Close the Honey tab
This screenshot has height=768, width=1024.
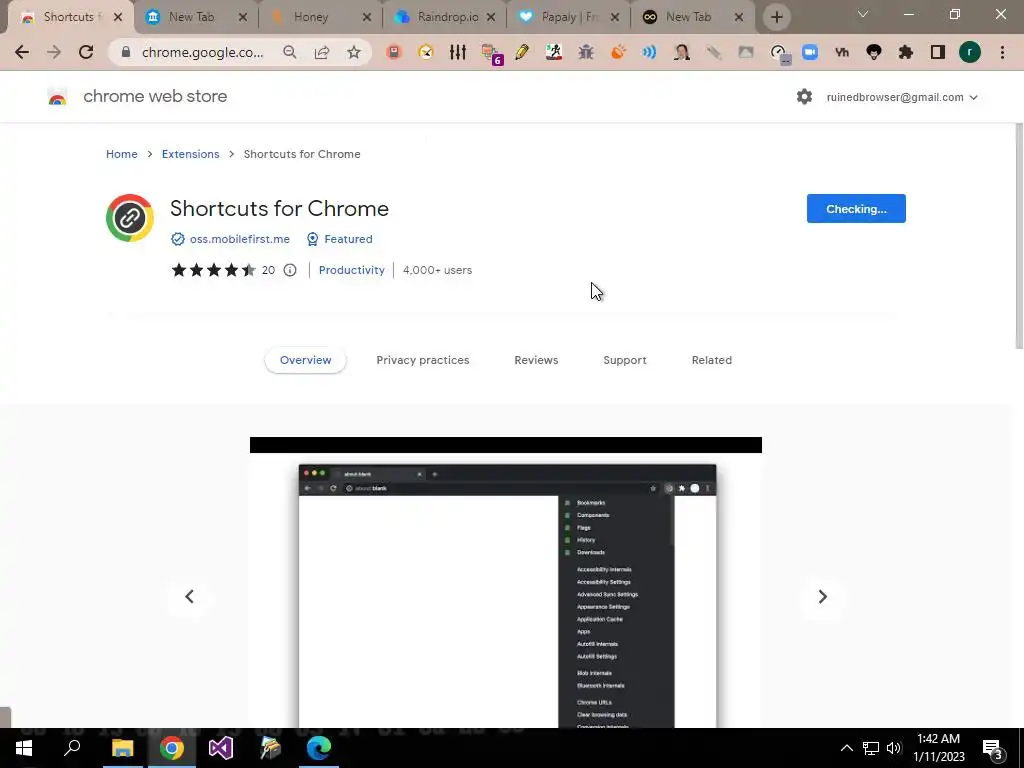366,17
